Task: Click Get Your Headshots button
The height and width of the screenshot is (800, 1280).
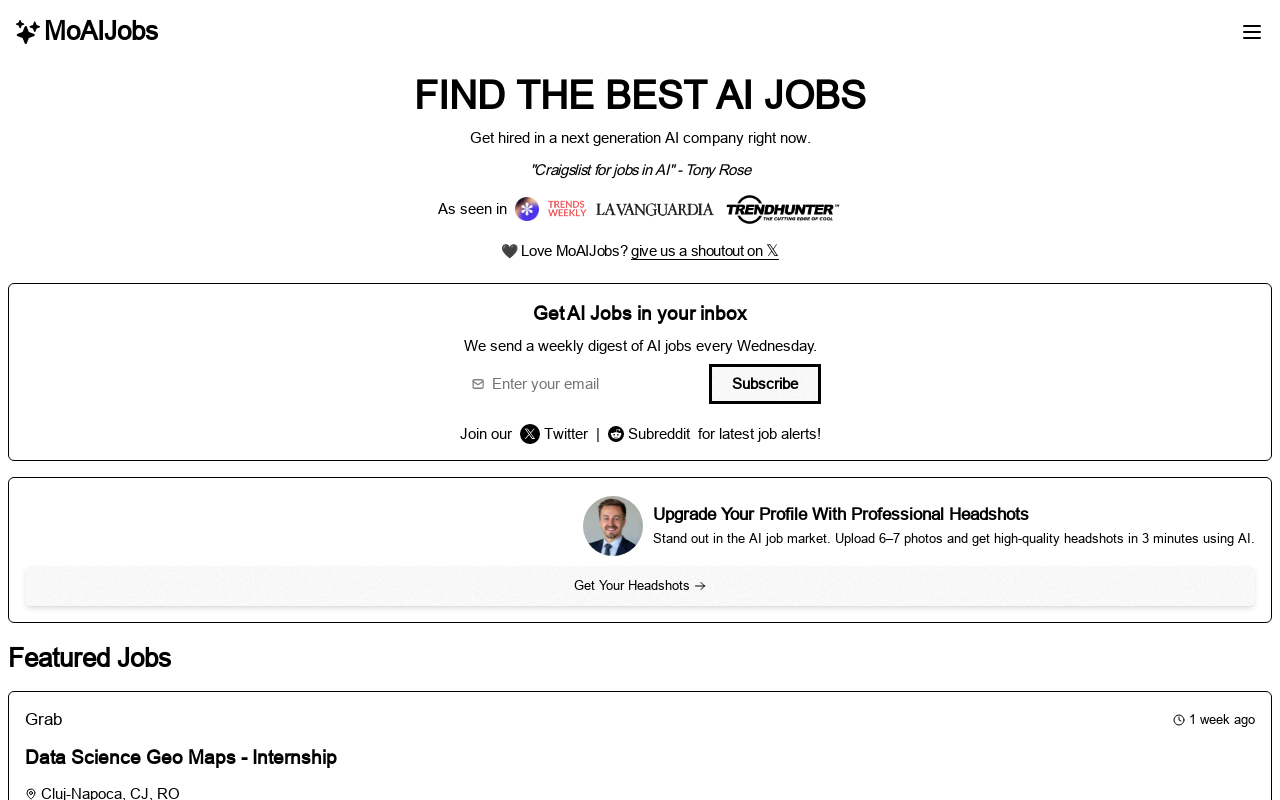Action: (x=640, y=585)
